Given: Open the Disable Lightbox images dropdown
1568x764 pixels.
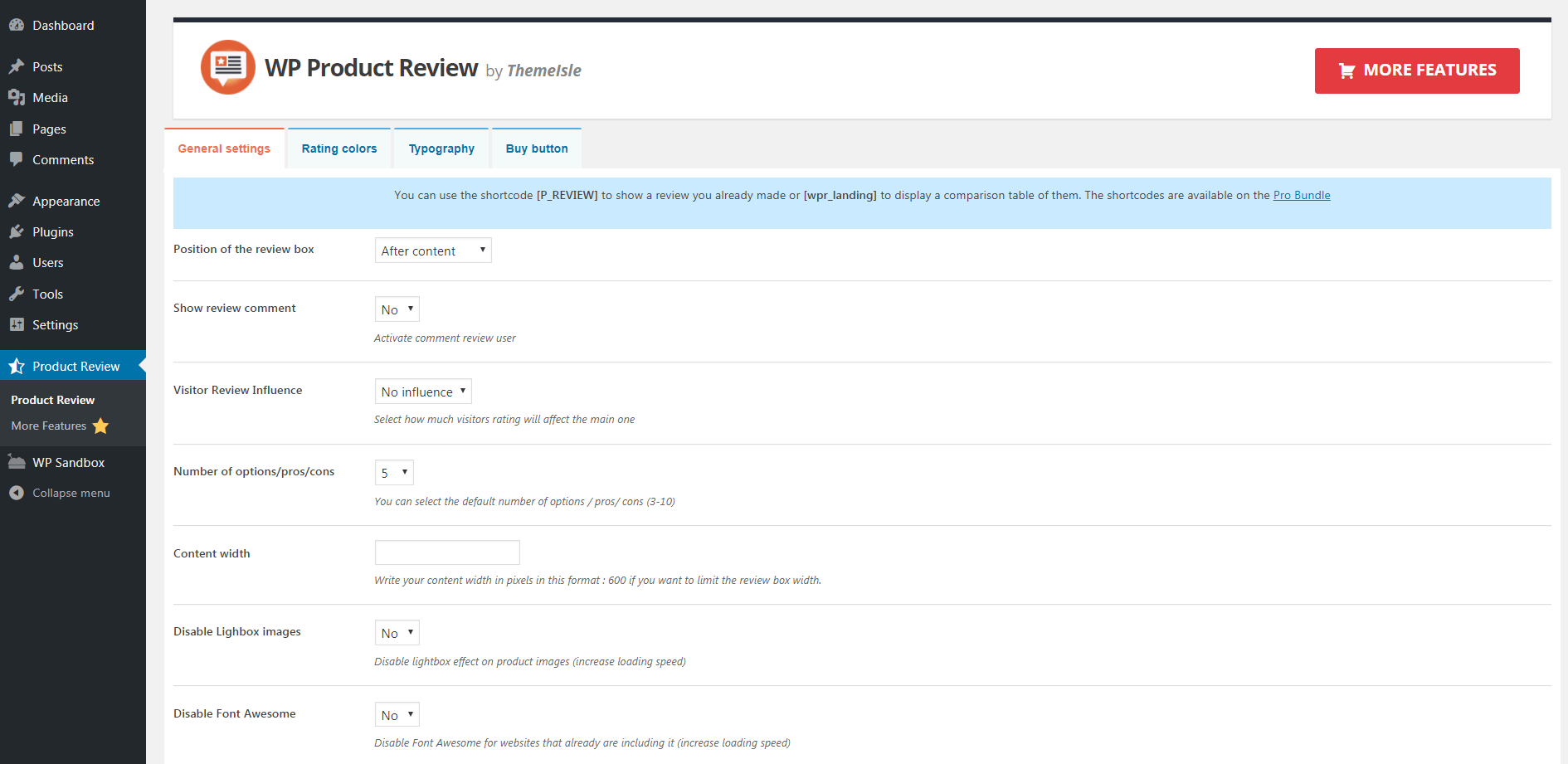Looking at the screenshot, I should pos(397,633).
